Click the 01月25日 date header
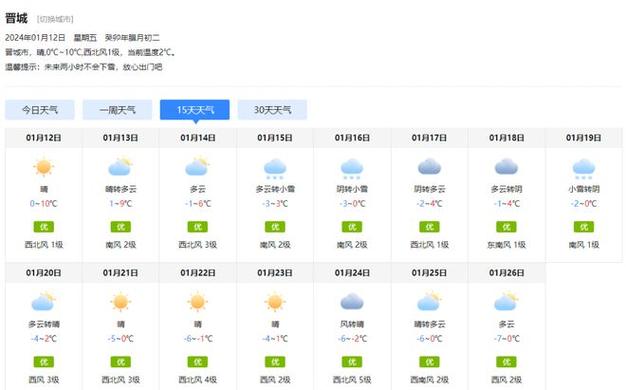The image size is (626, 390). (x=429, y=273)
